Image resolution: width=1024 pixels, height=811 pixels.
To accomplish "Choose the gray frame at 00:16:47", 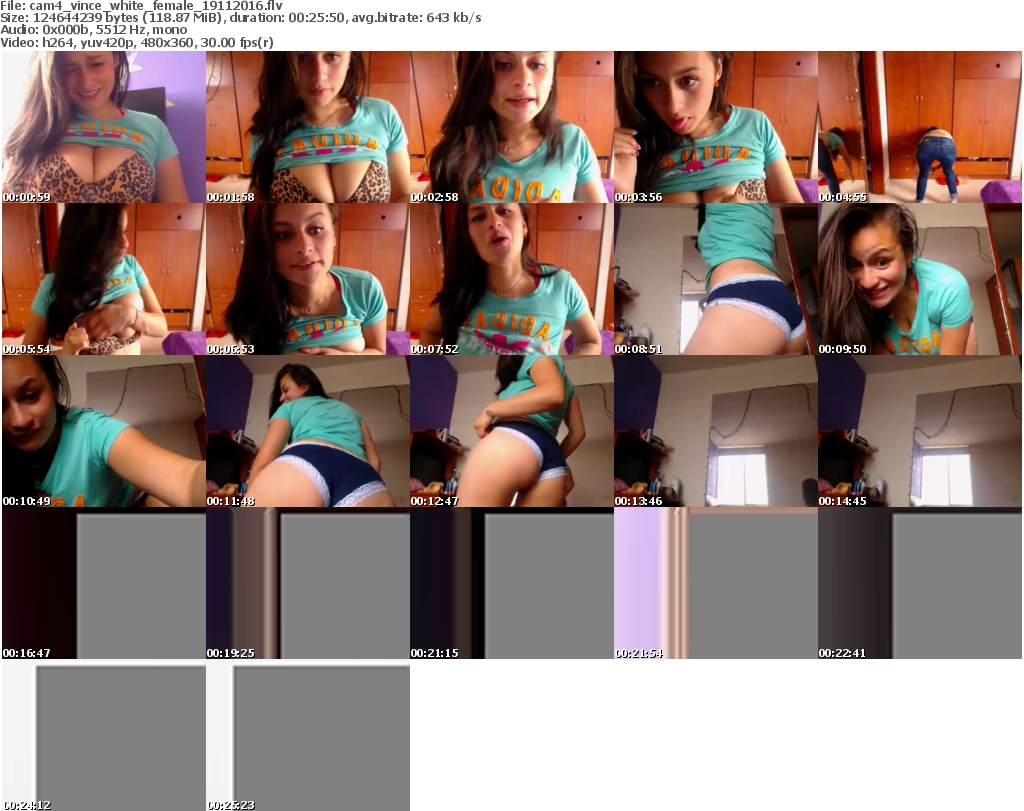I will pos(104,583).
